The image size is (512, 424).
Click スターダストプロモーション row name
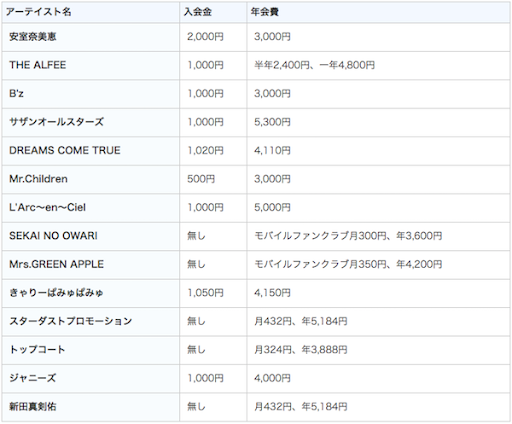pyautogui.click(x=71, y=321)
